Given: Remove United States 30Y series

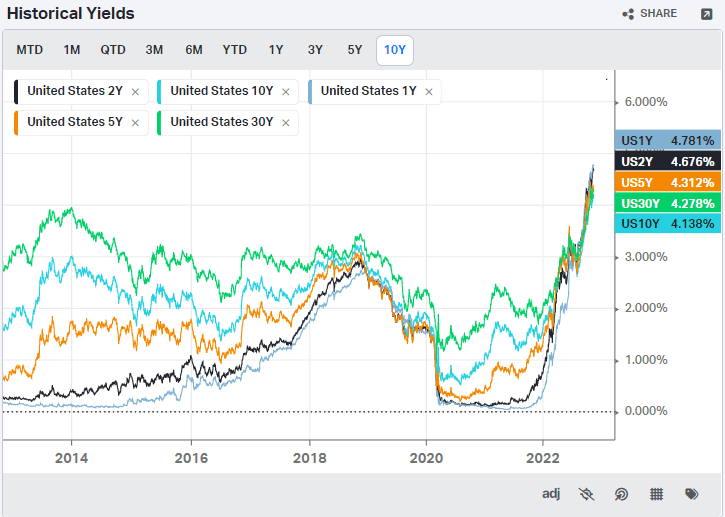Looking at the screenshot, I should point(286,123).
